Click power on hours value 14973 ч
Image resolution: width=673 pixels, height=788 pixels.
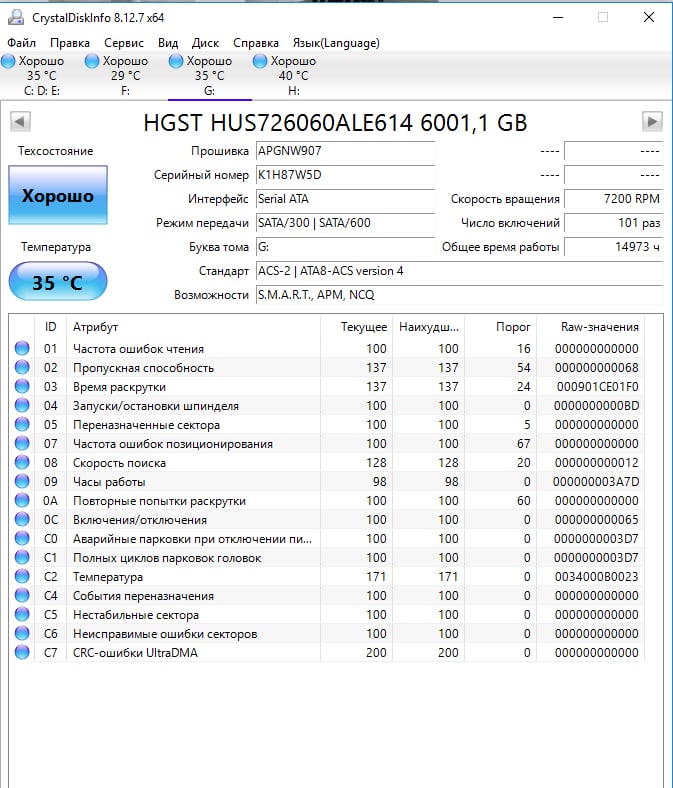(614, 247)
